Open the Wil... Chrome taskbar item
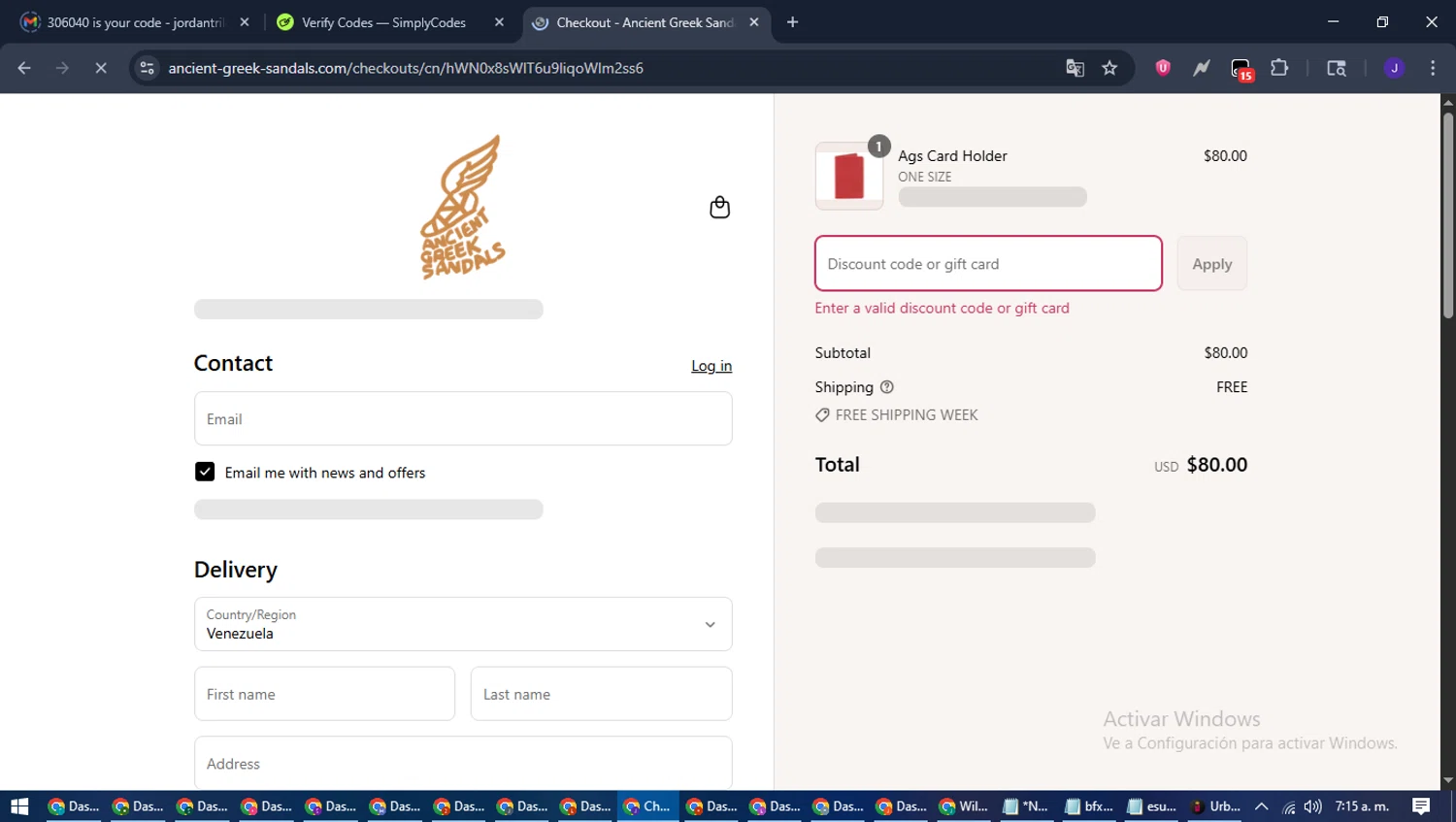Screen dimensions: 1456x822 (x=963, y=806)
